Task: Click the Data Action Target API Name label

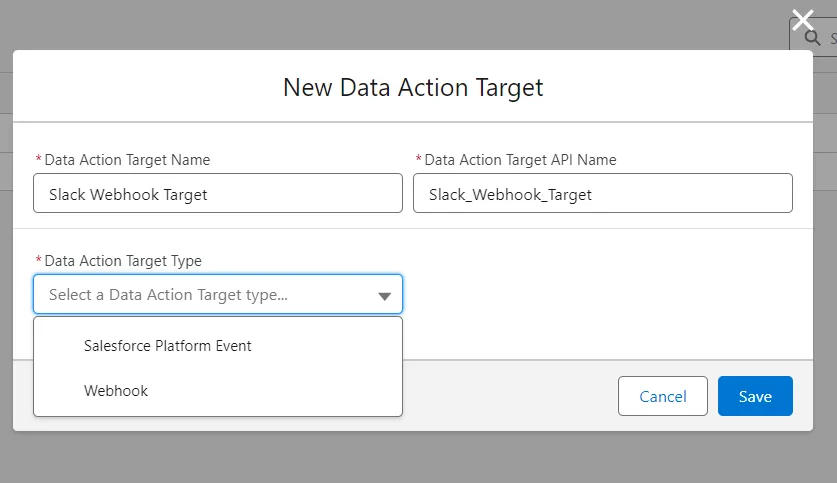Action: point(520,160)
